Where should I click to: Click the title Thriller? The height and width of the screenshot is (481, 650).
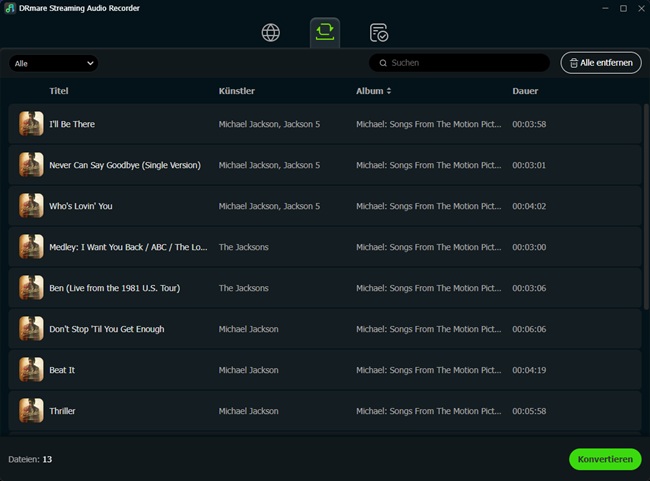tap(62, 411)
